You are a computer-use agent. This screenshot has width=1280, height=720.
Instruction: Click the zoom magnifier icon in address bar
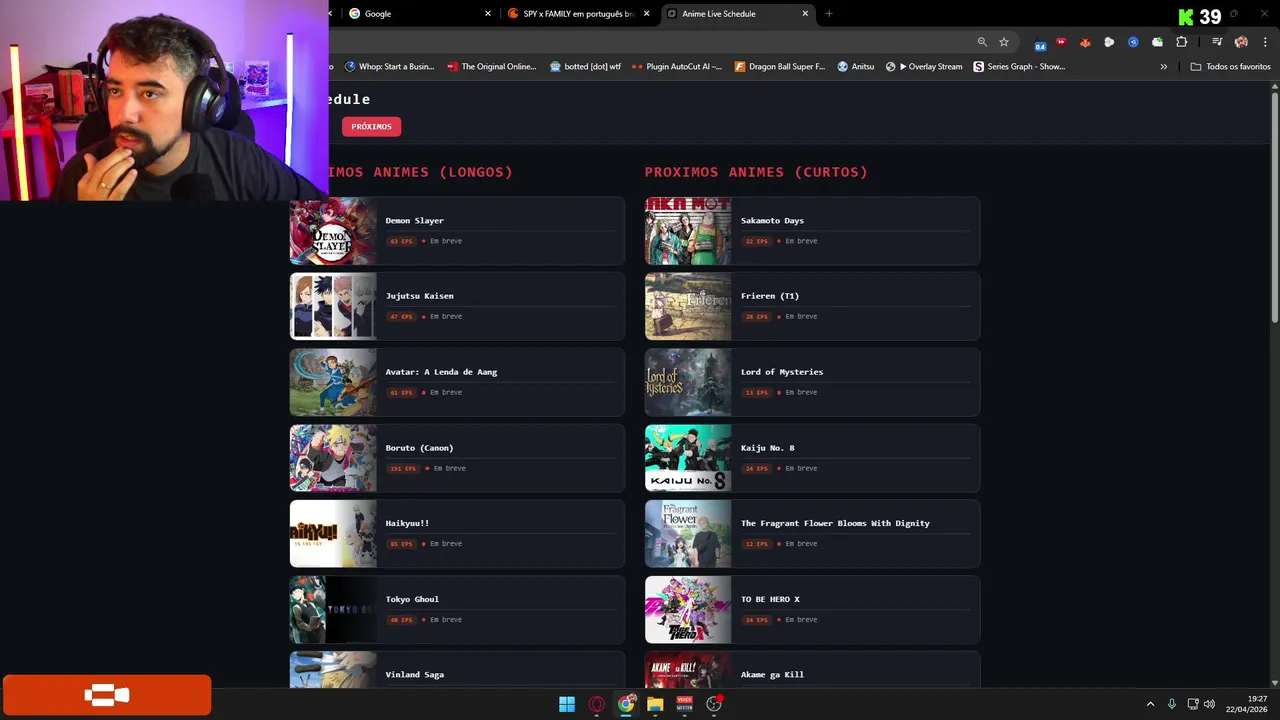982,42
